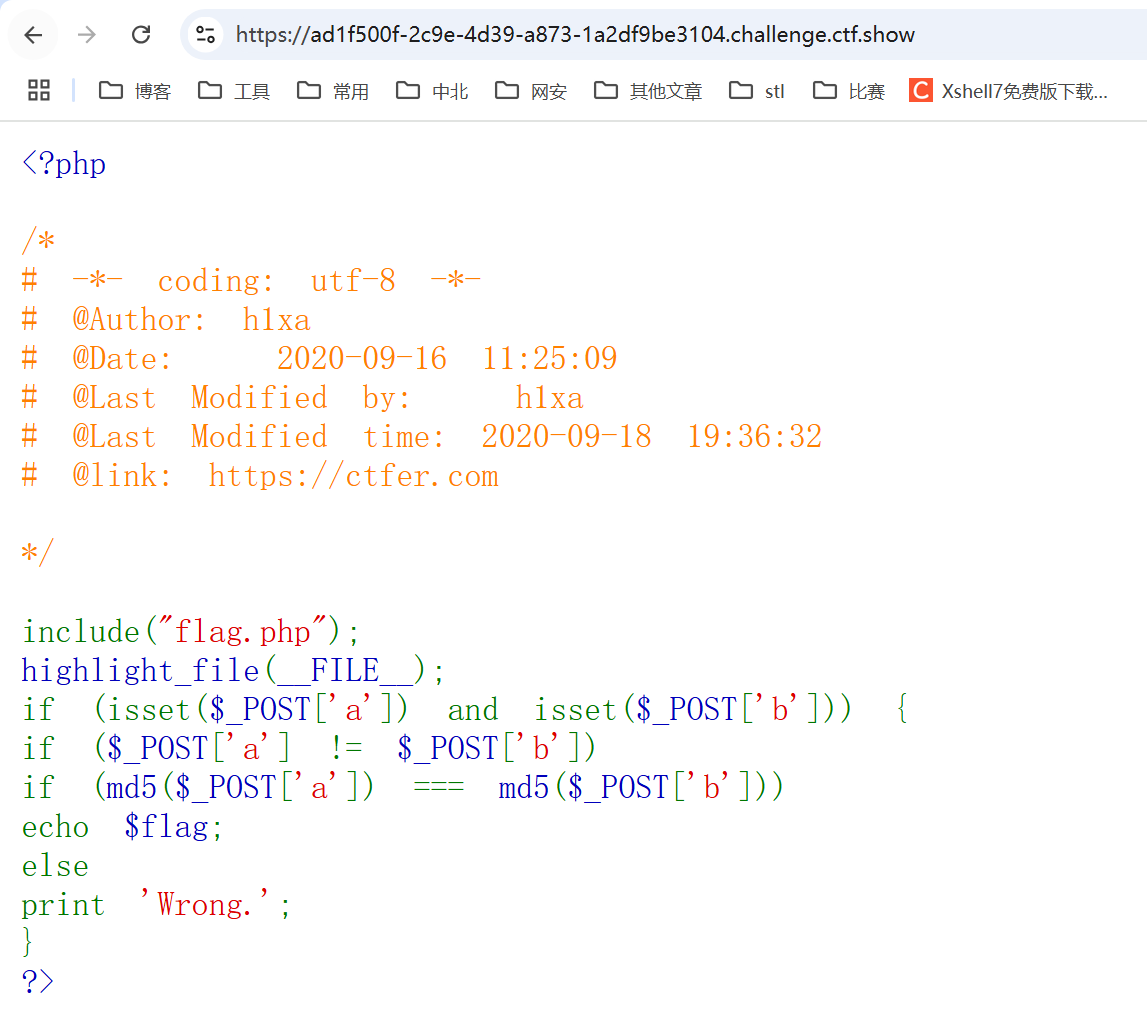Screen dimensions: 1147x1027
Task: Click the 'echo $flag;' line
Action: [x=122, y=827]
